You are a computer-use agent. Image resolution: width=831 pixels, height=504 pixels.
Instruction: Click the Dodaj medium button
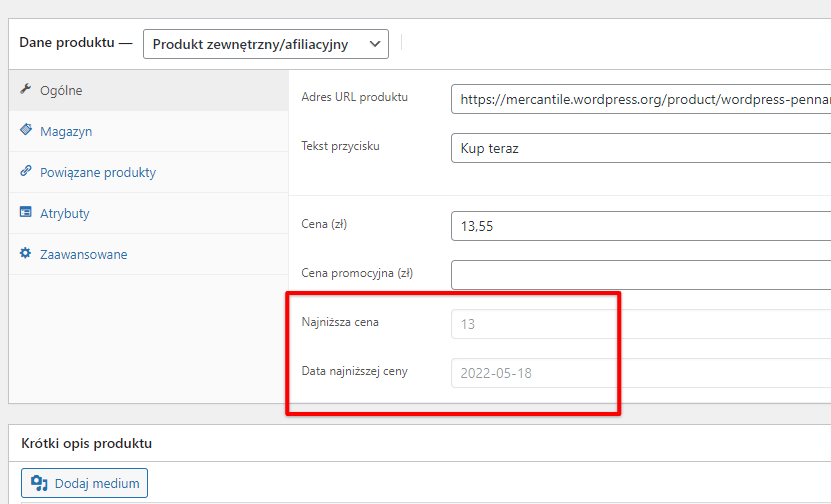[84, 483]
